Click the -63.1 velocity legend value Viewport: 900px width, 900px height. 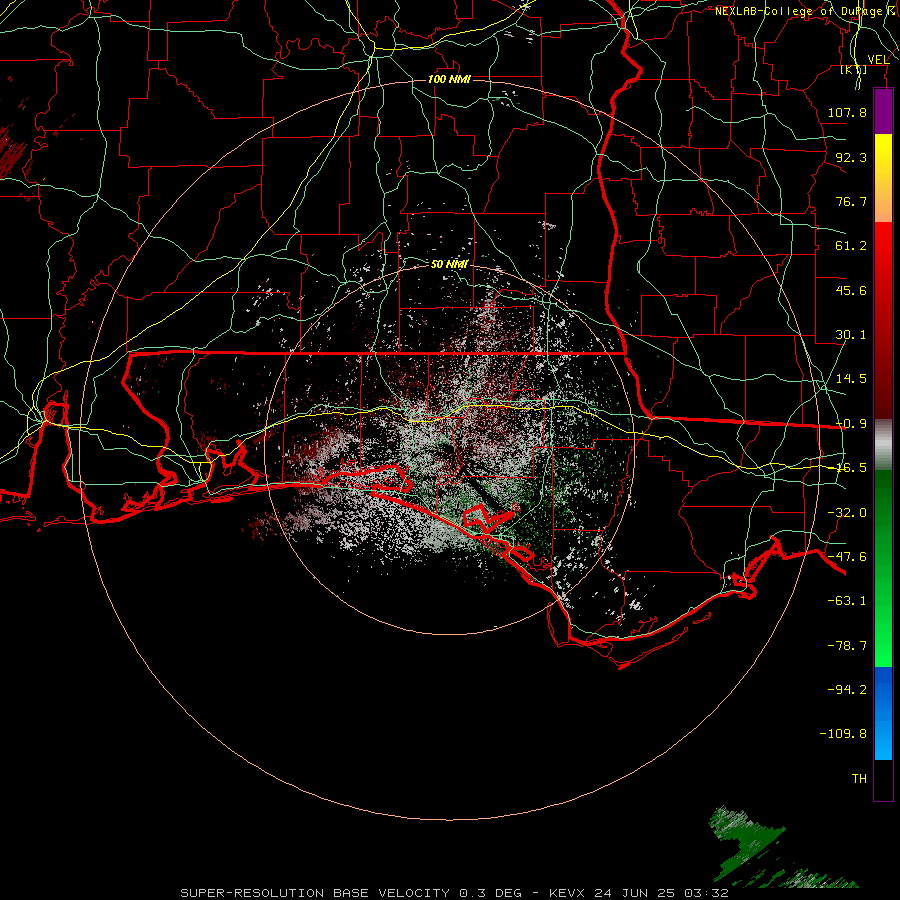847,601
